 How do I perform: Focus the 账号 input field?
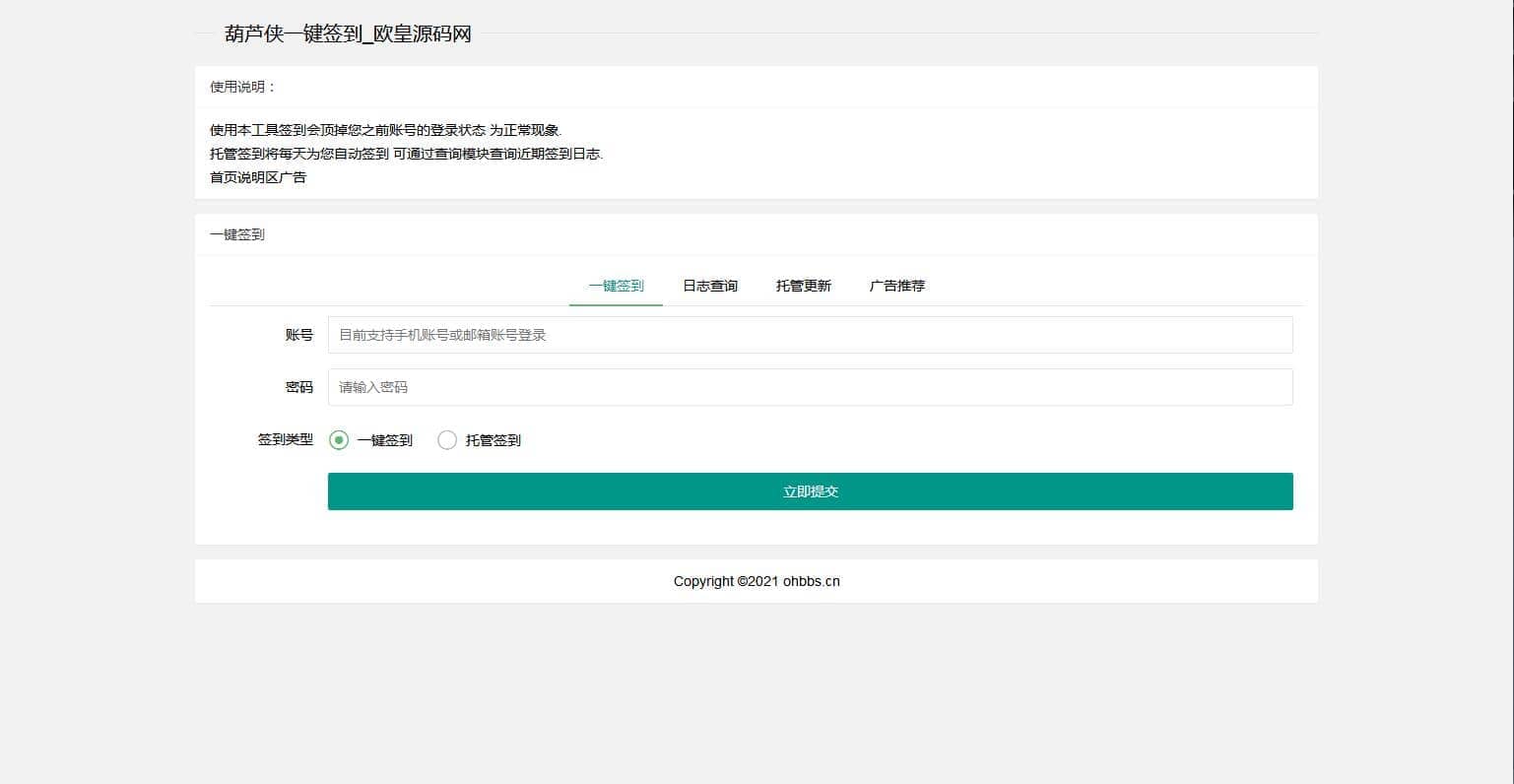tap(810, 335)
